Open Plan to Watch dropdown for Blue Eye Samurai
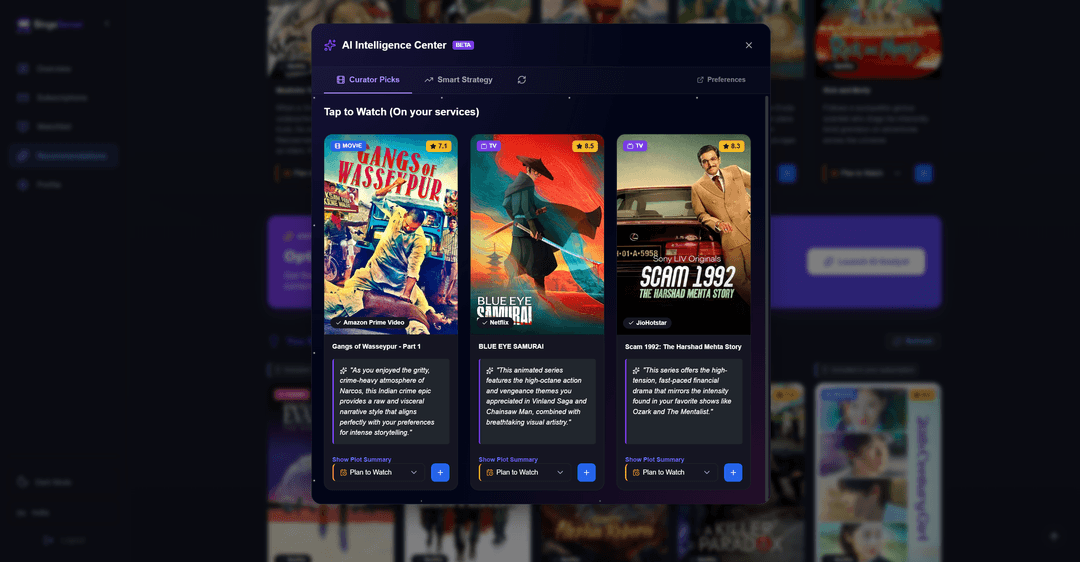Viewport: 1080px width, 562px height. [x=525, y=472]
